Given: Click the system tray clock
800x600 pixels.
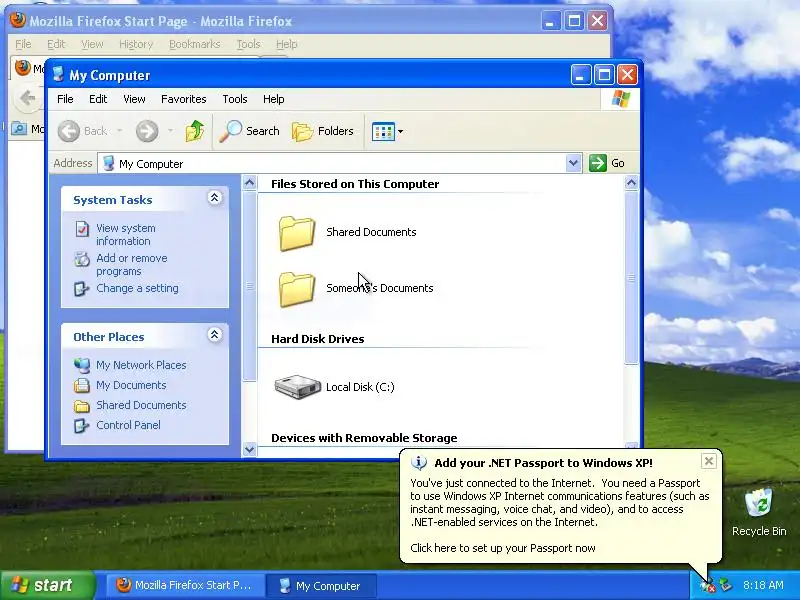Looking at the screenshot, I should point(763,585).
